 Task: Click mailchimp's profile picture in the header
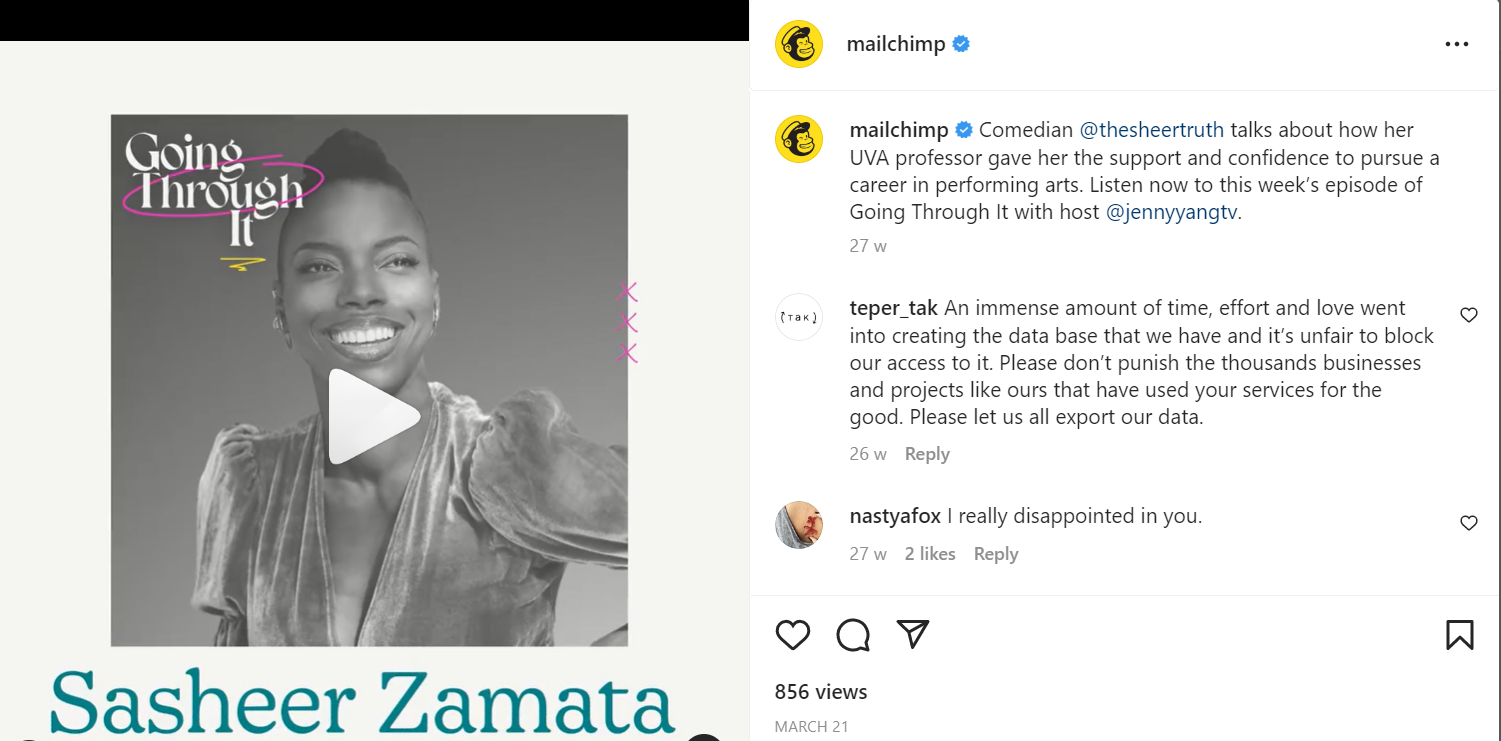point(798,43)
